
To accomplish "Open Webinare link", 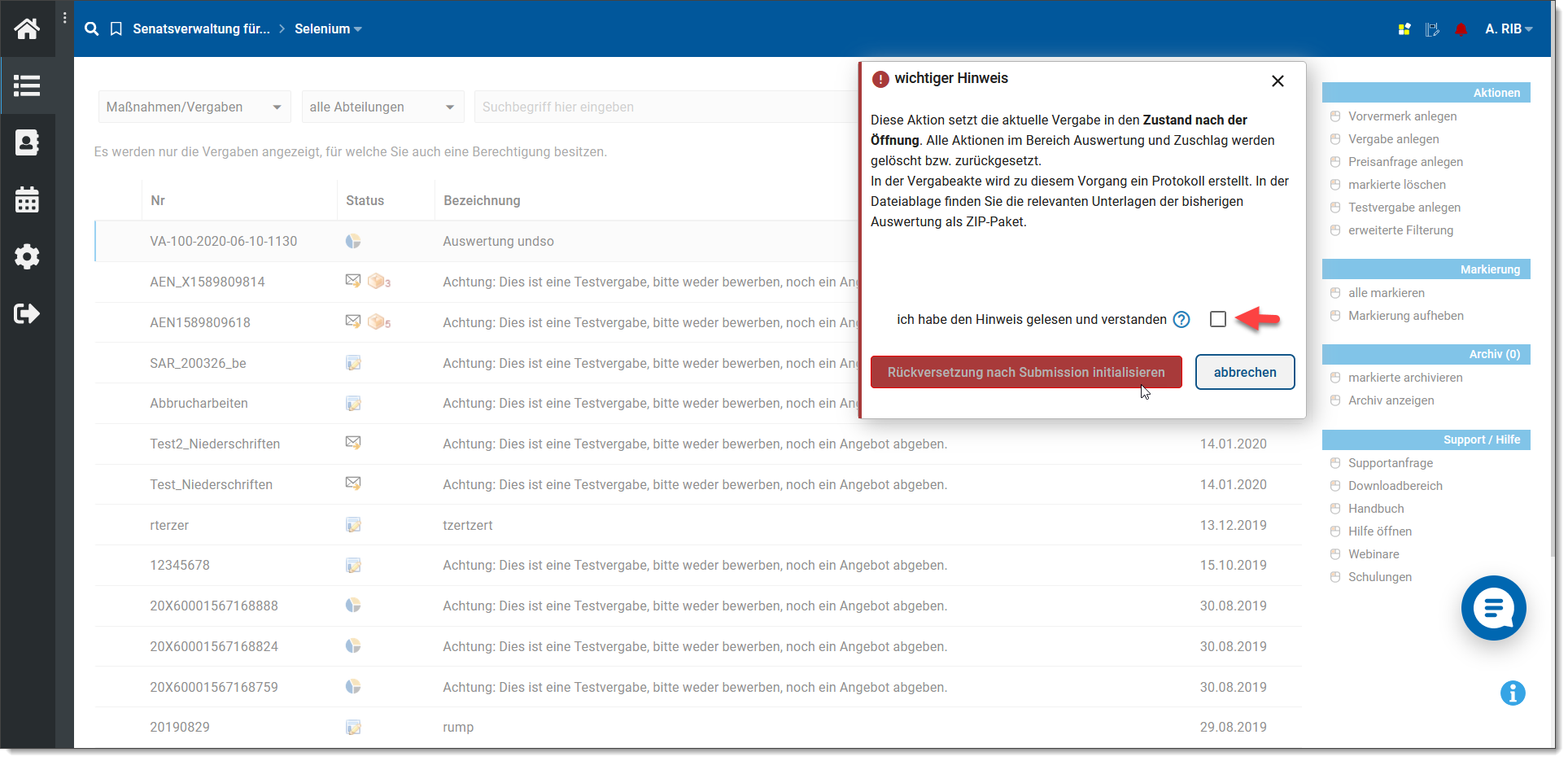I will [1374, 554].
